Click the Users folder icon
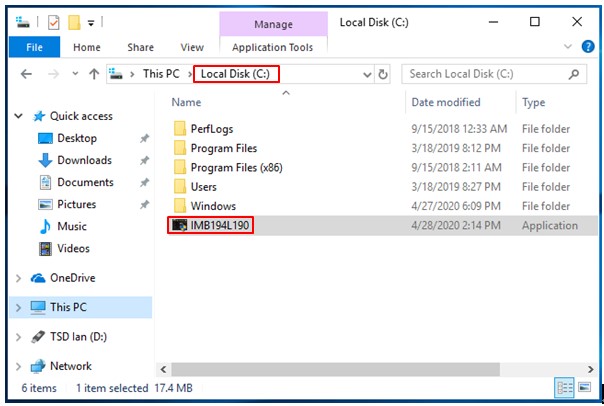The image size is (604, 406). [x=180, y=186]
